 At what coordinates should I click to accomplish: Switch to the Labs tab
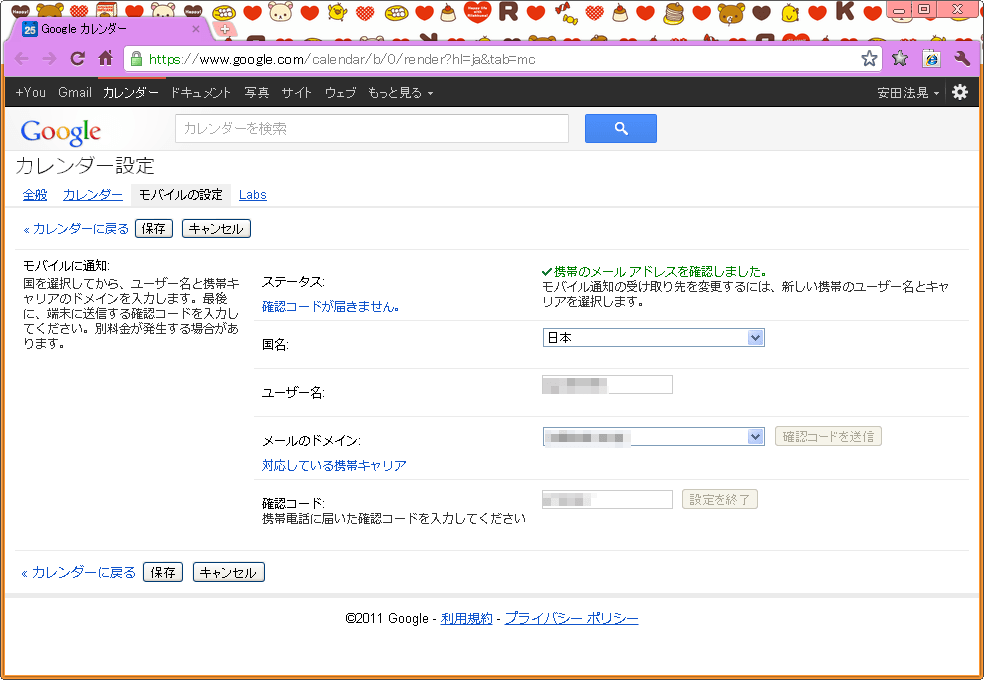coord(252,194)
